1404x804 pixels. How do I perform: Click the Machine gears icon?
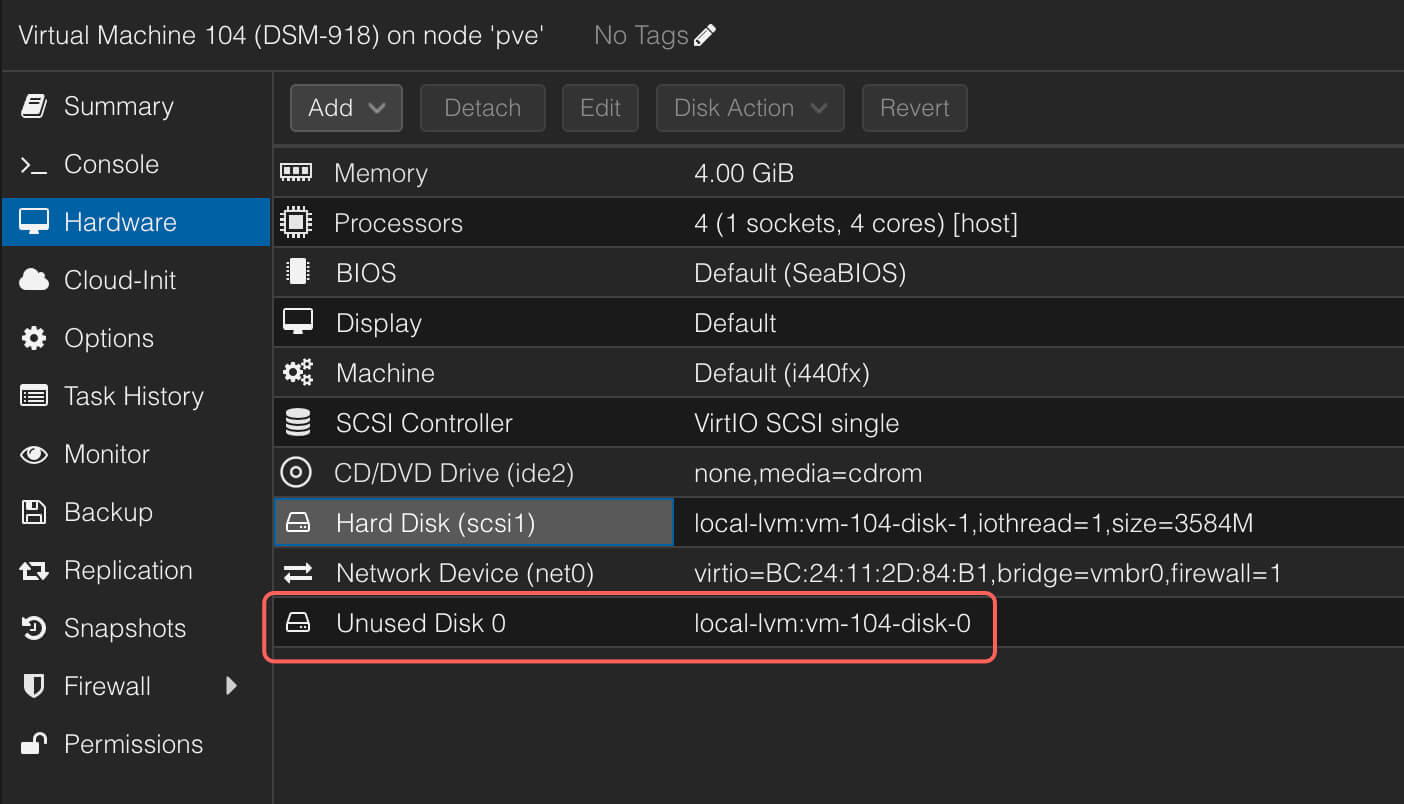tap(297, 373)
